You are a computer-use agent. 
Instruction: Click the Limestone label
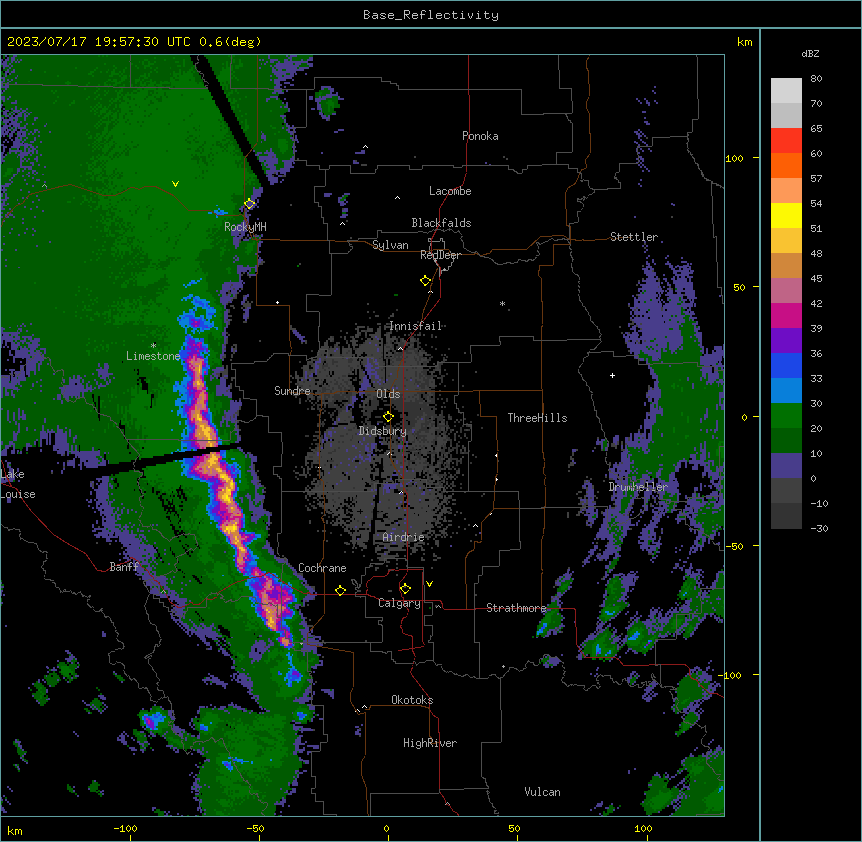coord(153,356)
